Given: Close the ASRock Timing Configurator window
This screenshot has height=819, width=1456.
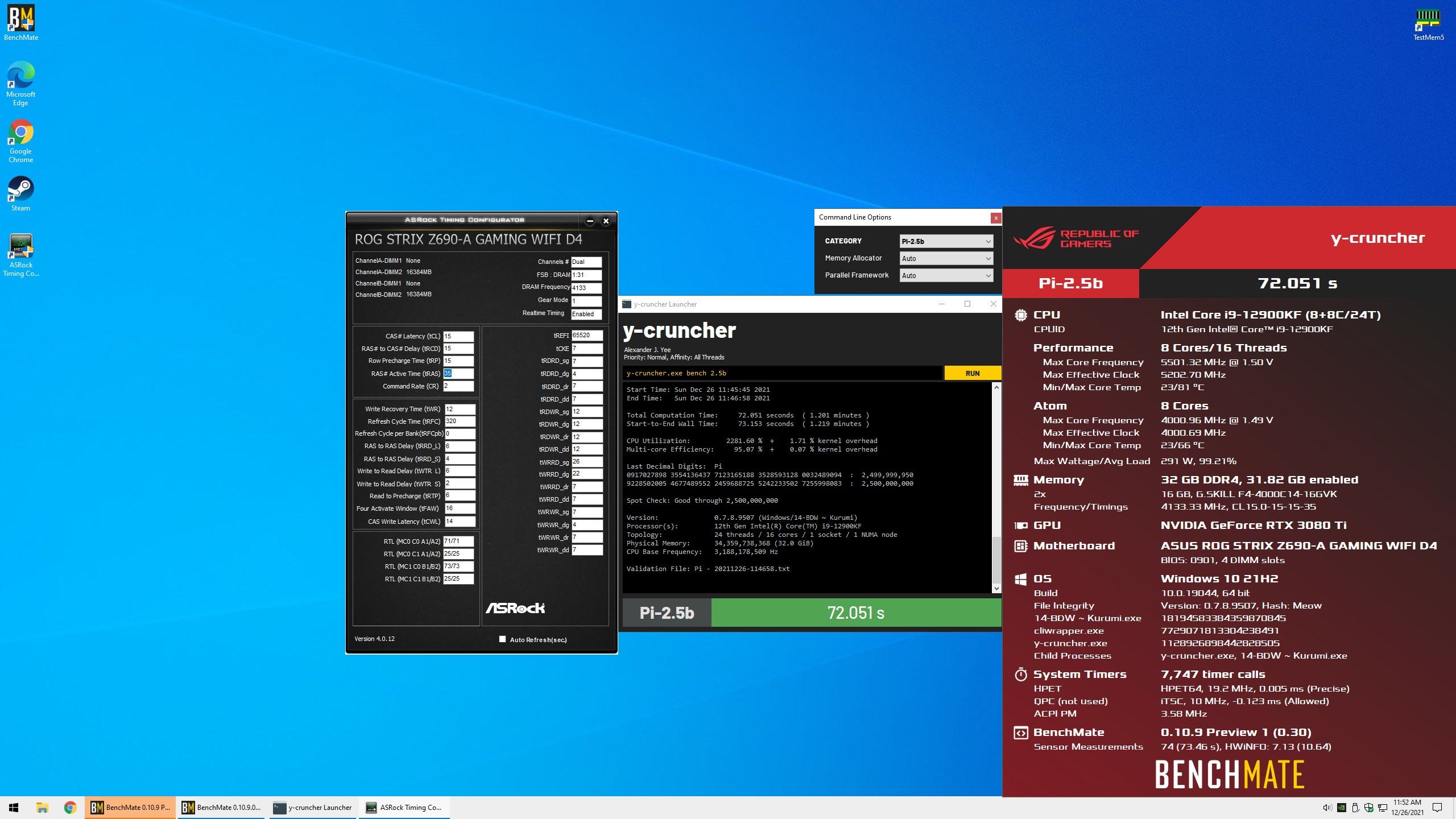Looking at the screenshot, I should coord(606,221).
